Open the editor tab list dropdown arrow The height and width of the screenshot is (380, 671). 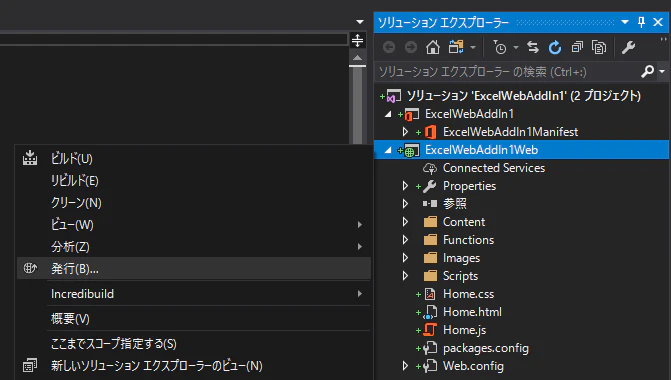point(360,22)
